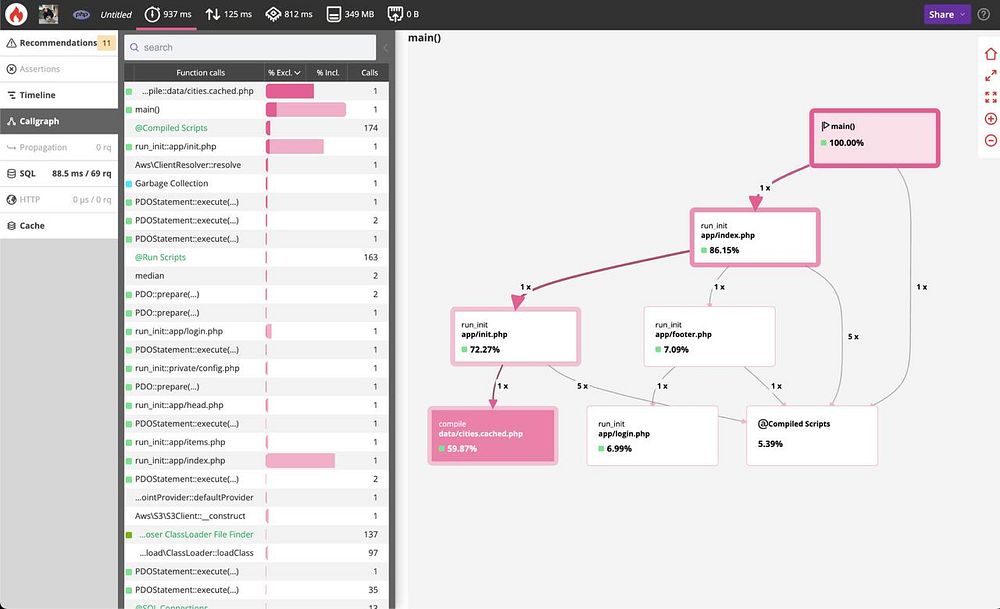Switch to the Callgraph view
The width and height of the screenshot is (1000, 609).
pyautogui.click(x=59, y=121)
